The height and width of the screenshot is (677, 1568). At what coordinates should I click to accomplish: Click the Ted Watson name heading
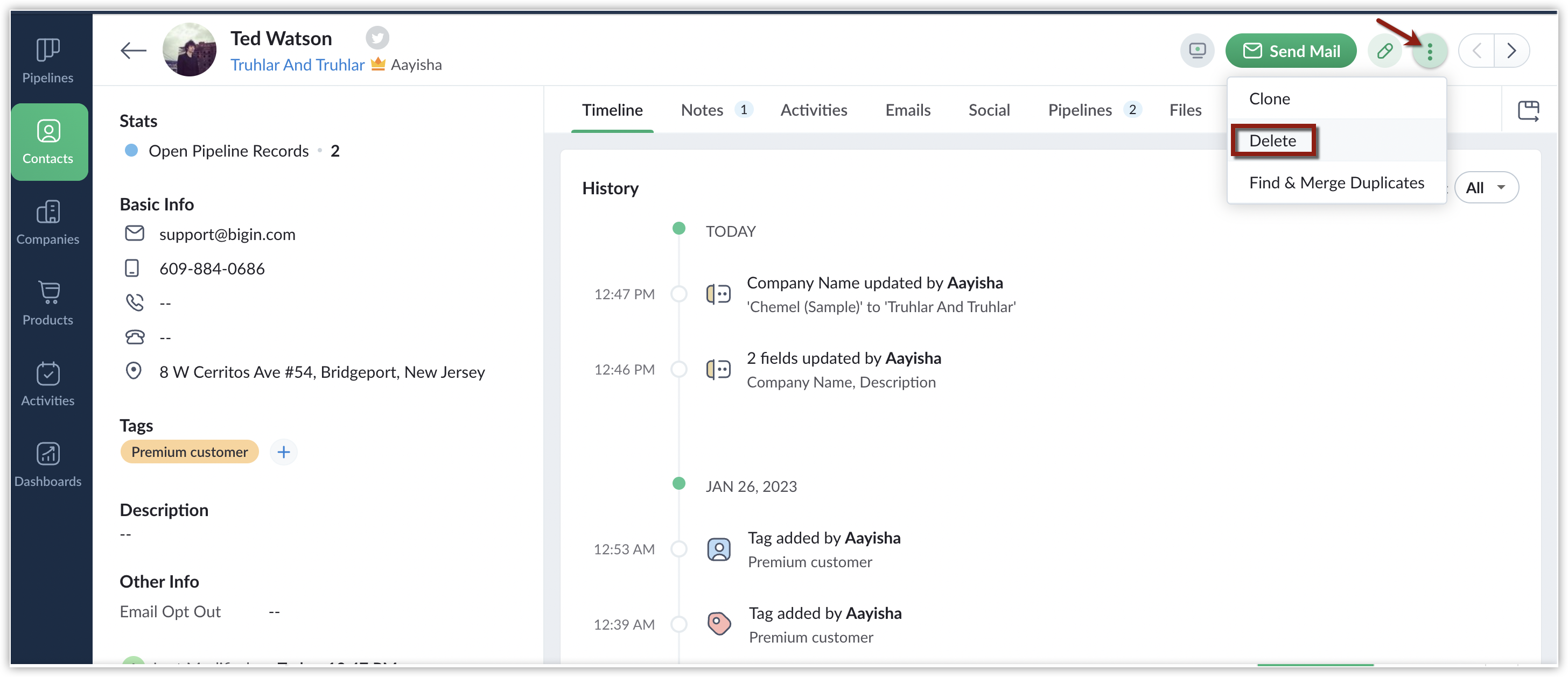point(281,38)
